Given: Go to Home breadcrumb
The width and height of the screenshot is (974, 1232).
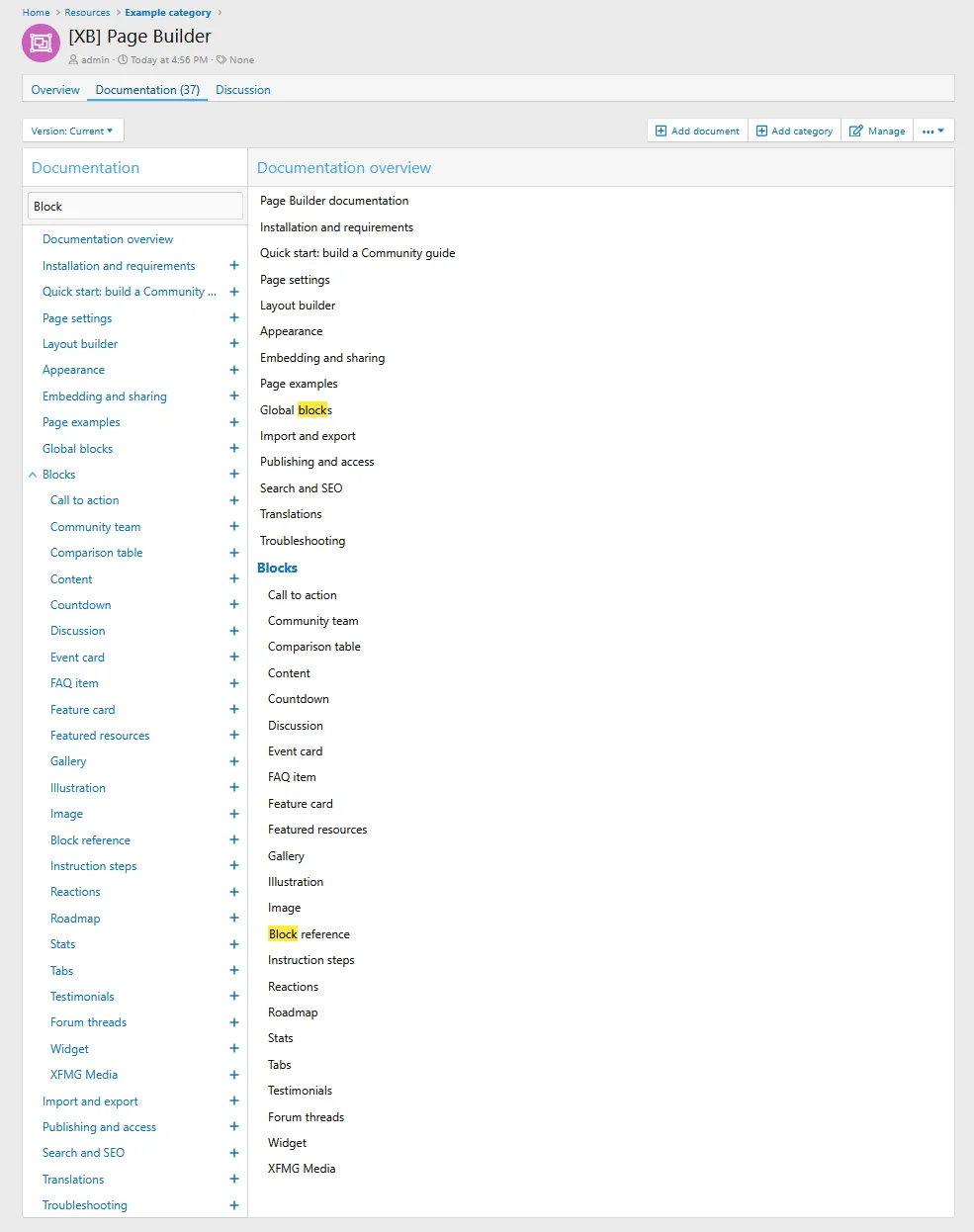Looking at the screenshot, I should coord(36,13).
